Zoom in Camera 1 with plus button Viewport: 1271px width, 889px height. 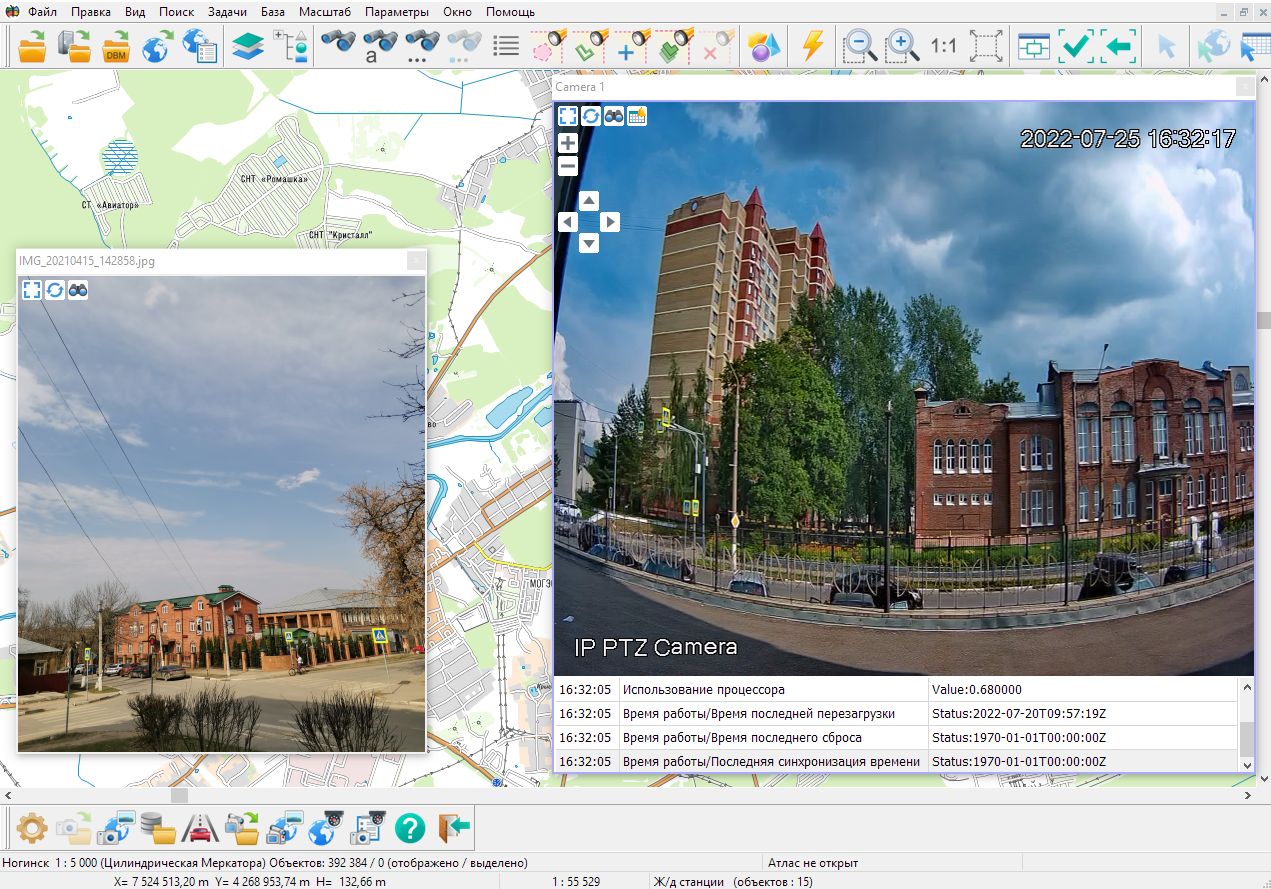coord(568,143)
